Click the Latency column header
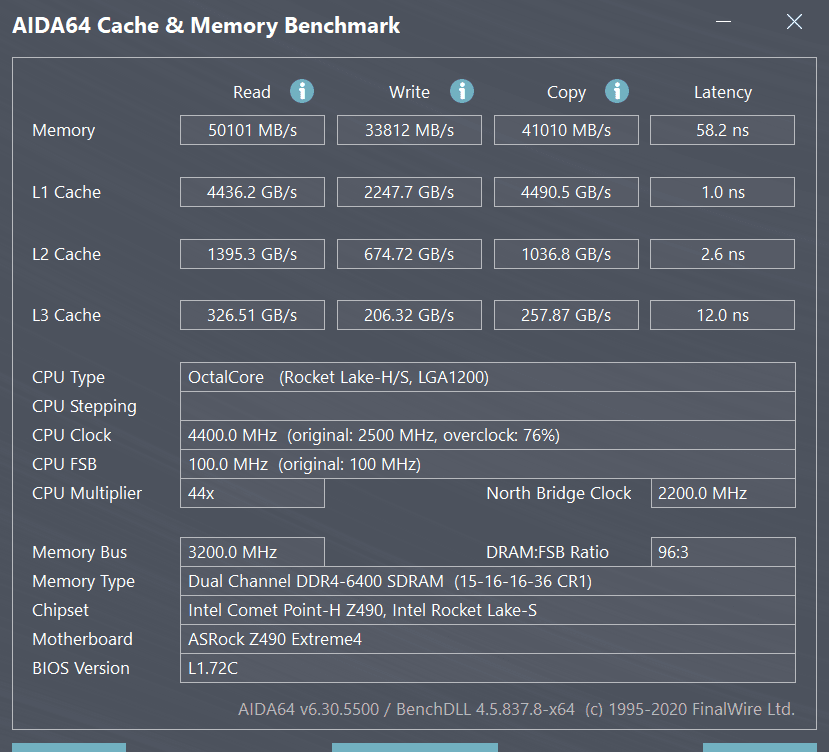Viewport: 829px width, 752px height. (723, 93)
